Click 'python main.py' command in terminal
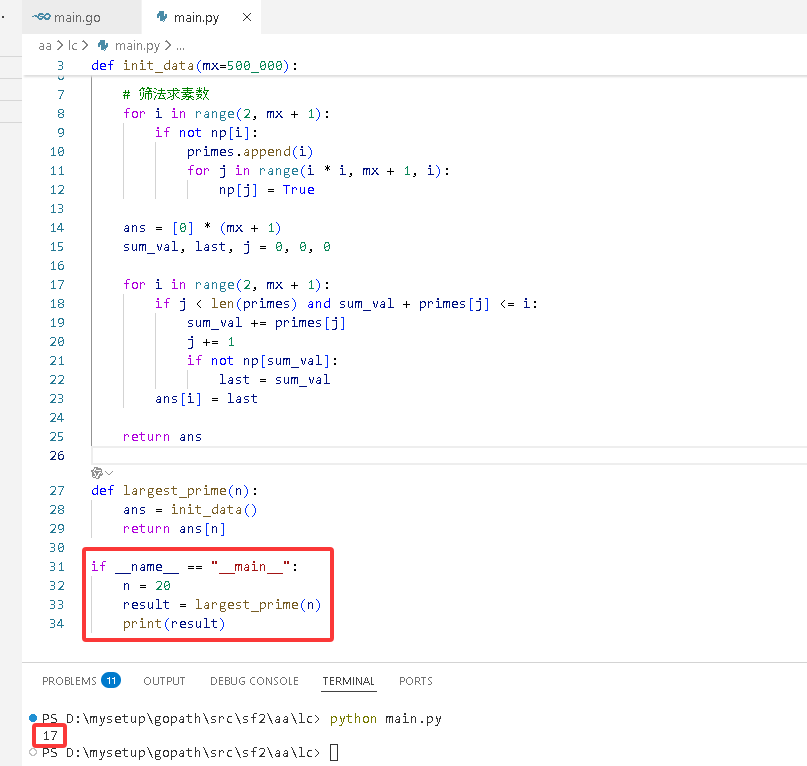Image resolution: width=807 pixels, height=766 pixels. click(385, 719)
